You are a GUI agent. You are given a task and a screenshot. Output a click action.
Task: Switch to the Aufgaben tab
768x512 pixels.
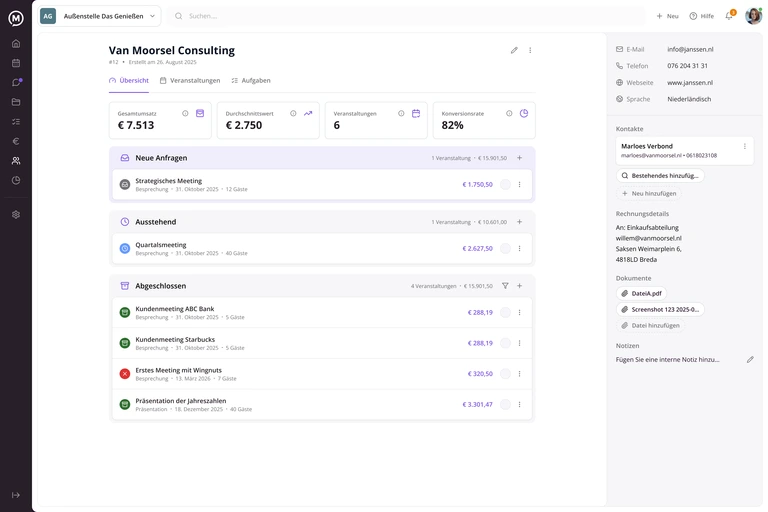tap(251, 80)
